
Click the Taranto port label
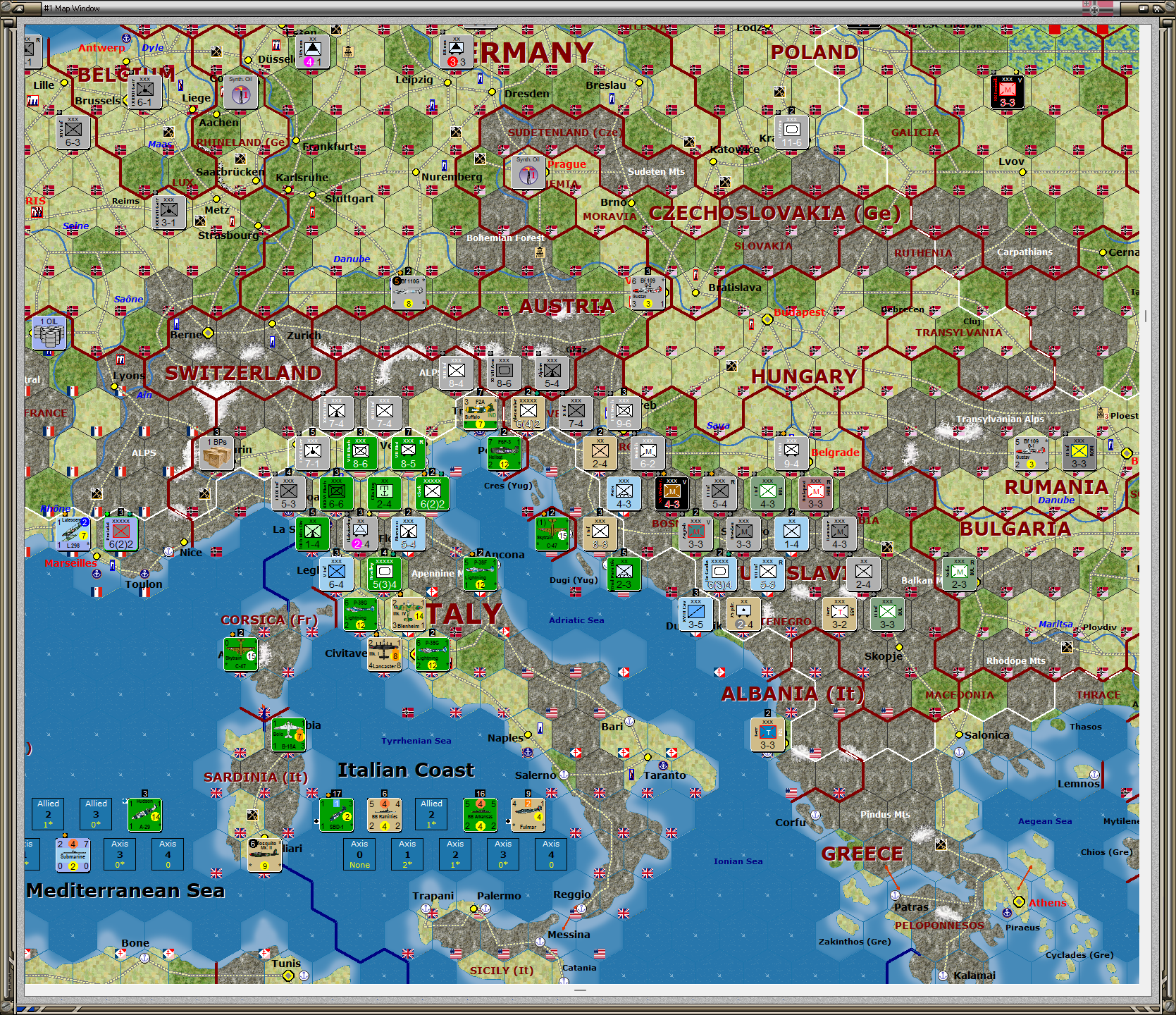tap(664, 775)
